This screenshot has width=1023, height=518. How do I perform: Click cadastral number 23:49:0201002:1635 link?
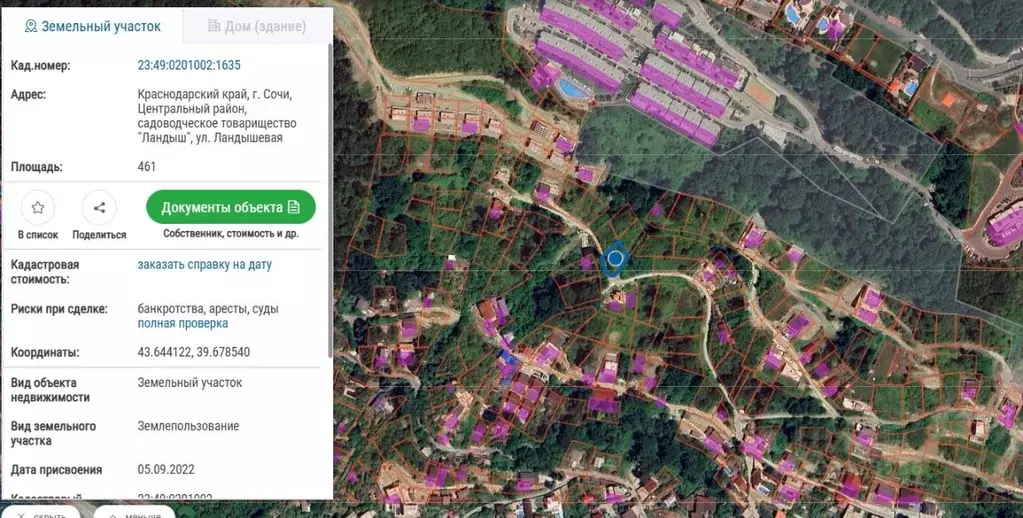pos(189,66)
